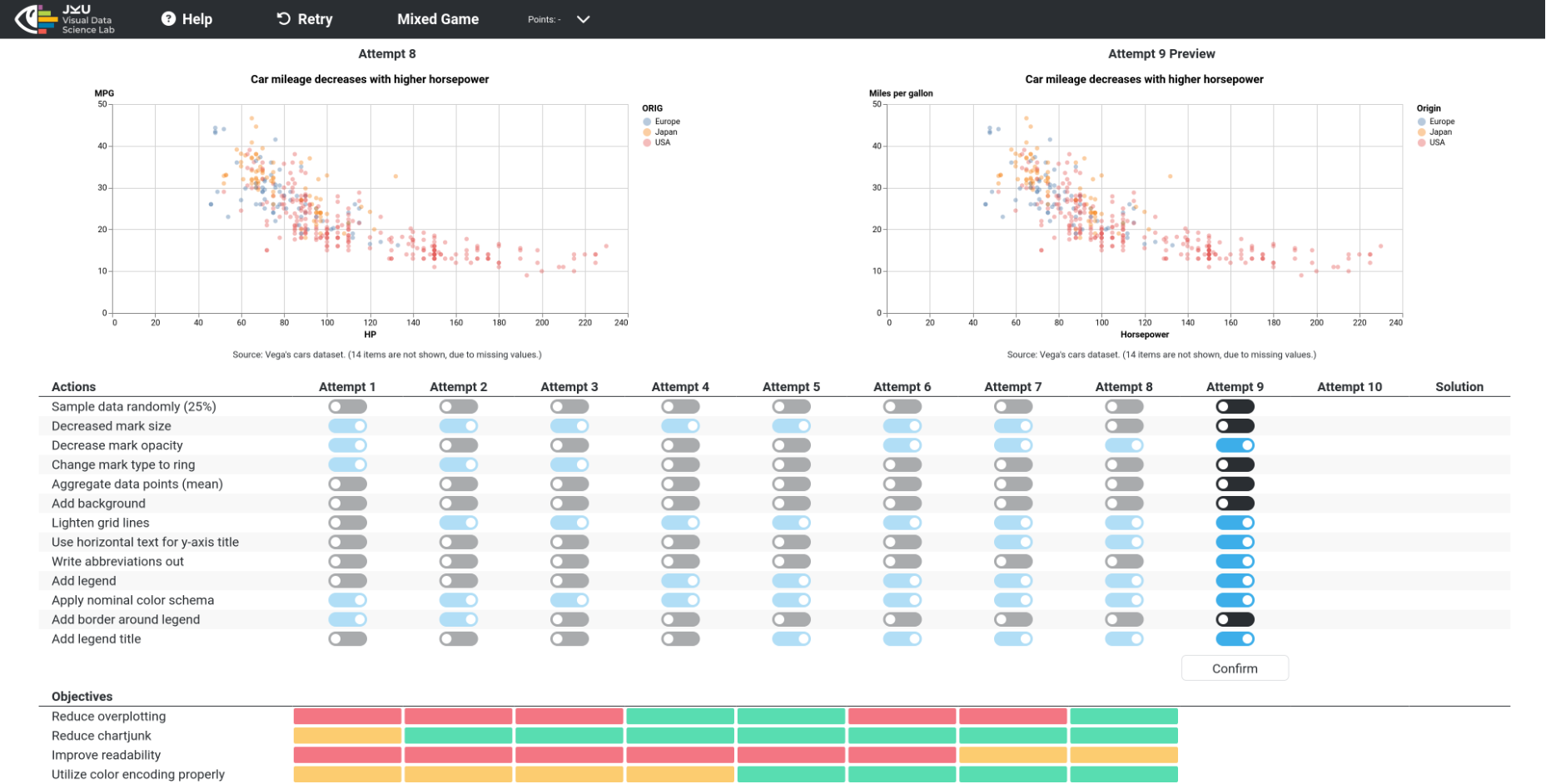Toggle Add legend switch in Attempt 9
Image resolution: width=1546 pixels, height=784 pixels.
tap(1235, 581)
